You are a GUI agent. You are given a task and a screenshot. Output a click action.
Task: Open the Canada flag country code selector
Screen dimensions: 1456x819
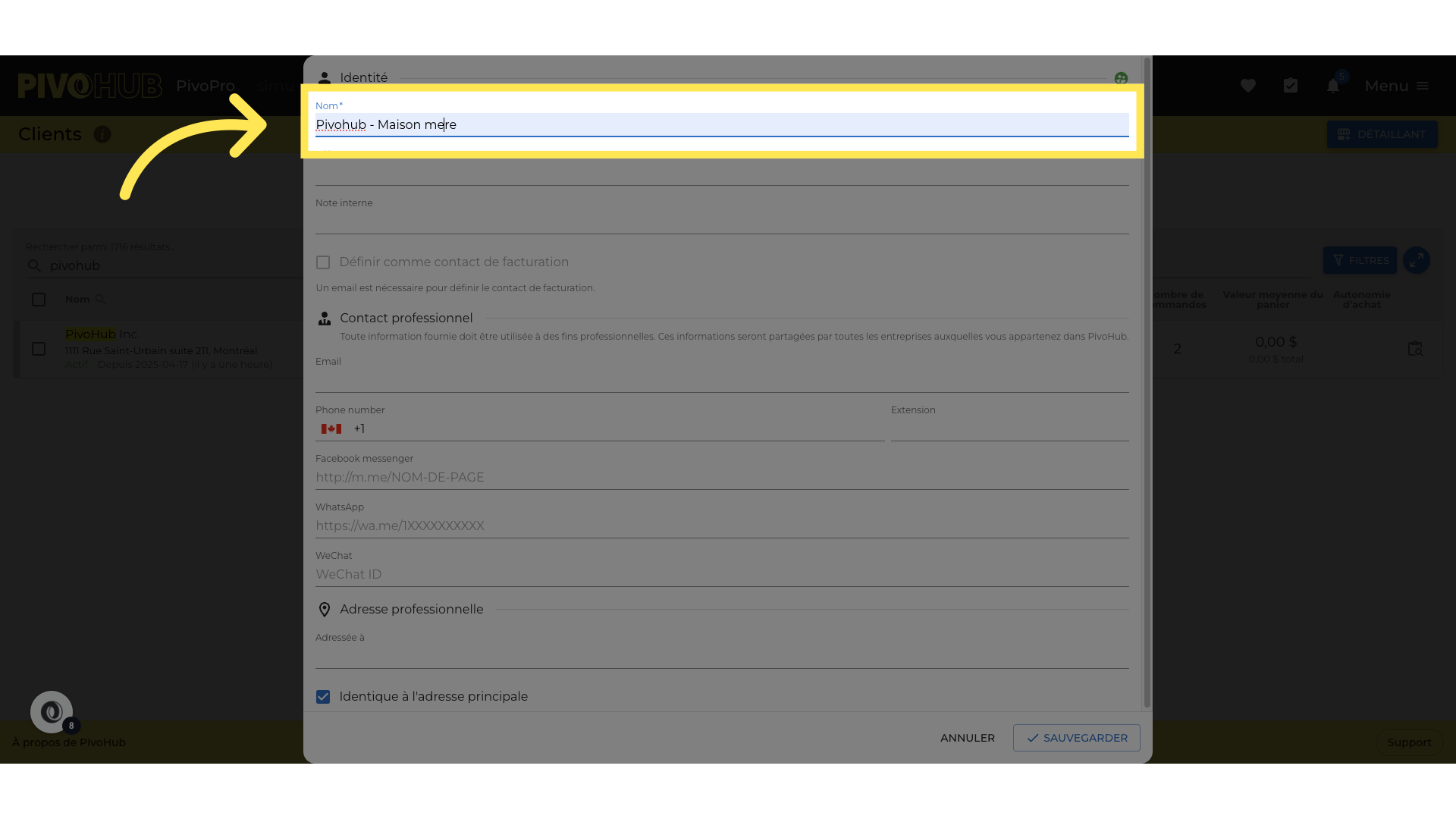coord(331,429)
